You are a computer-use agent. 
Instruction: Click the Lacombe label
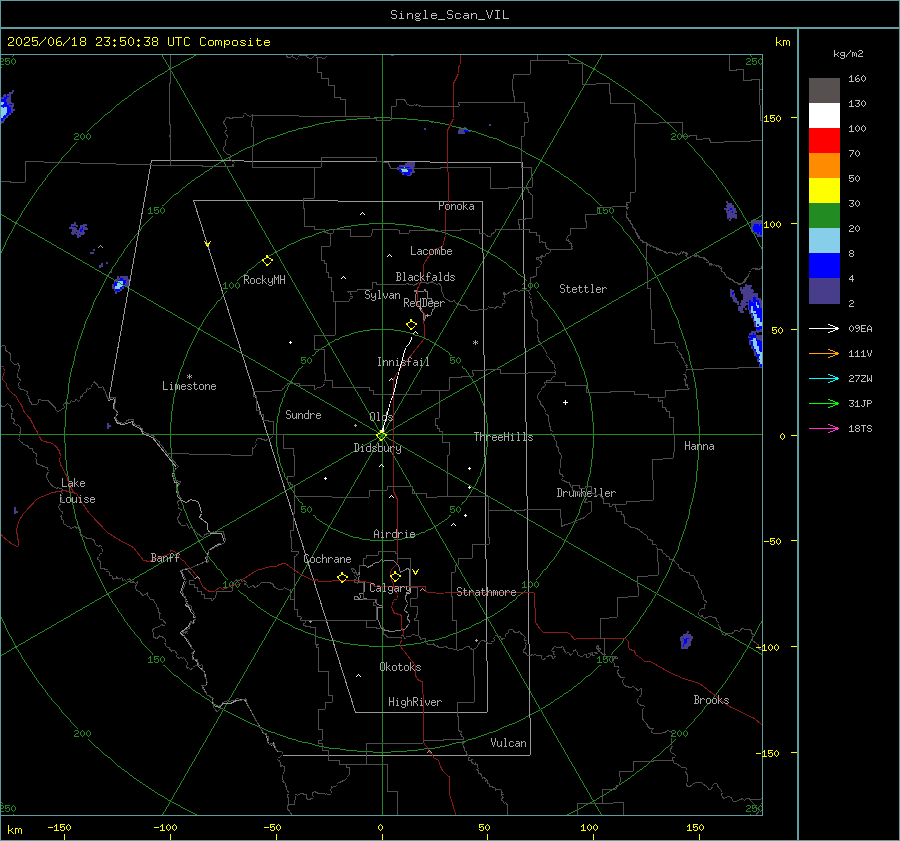(x=431, y=251)
